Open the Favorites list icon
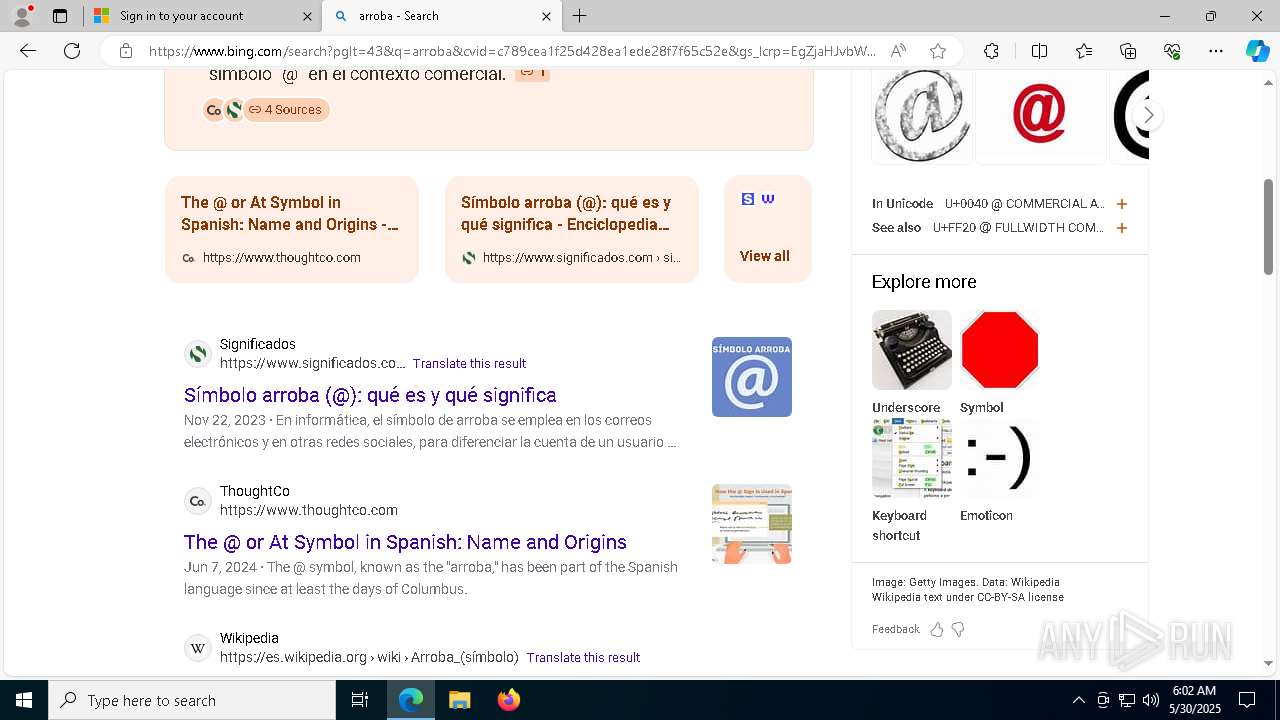Viewport: 1280px width, 720px height. (x=1084, y=51)
